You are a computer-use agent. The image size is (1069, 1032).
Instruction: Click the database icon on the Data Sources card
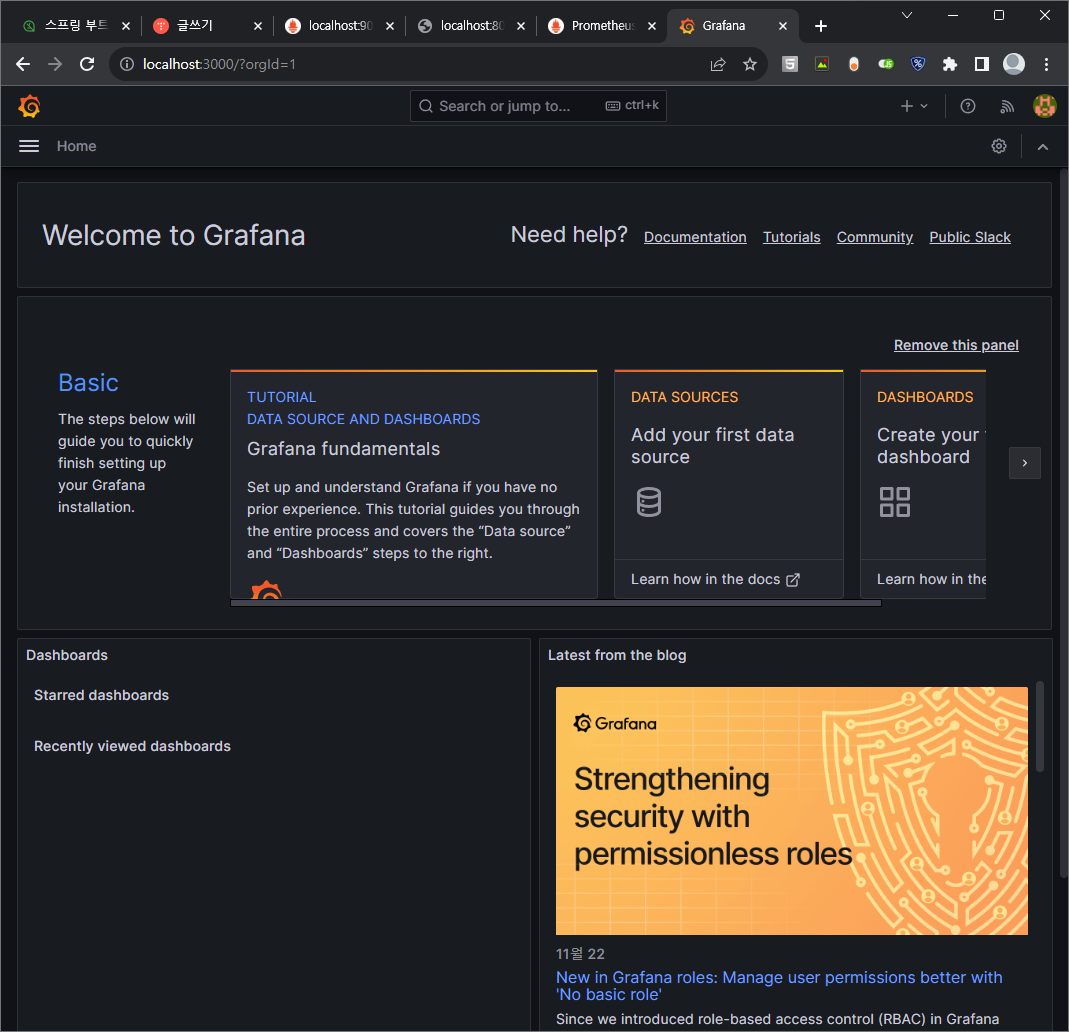point(648,502)
